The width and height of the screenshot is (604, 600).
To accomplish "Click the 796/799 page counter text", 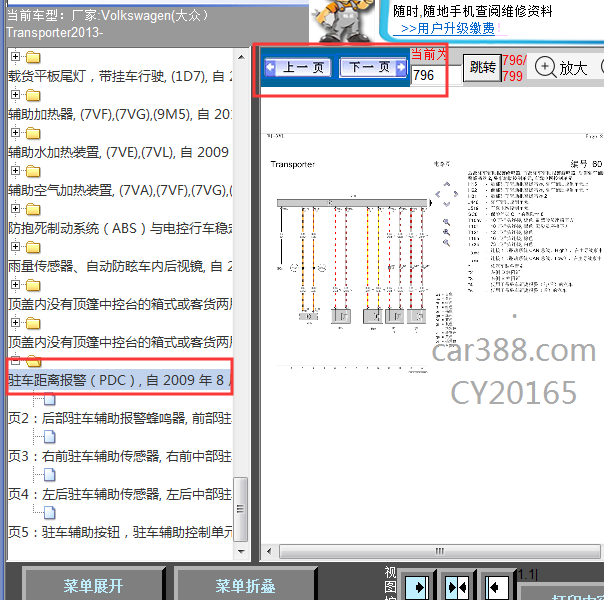I will coord(514,68).
